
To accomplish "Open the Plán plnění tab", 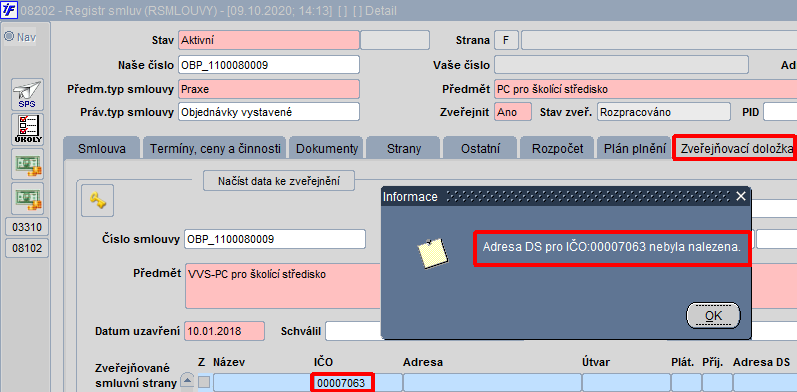I will pos(634,149).
